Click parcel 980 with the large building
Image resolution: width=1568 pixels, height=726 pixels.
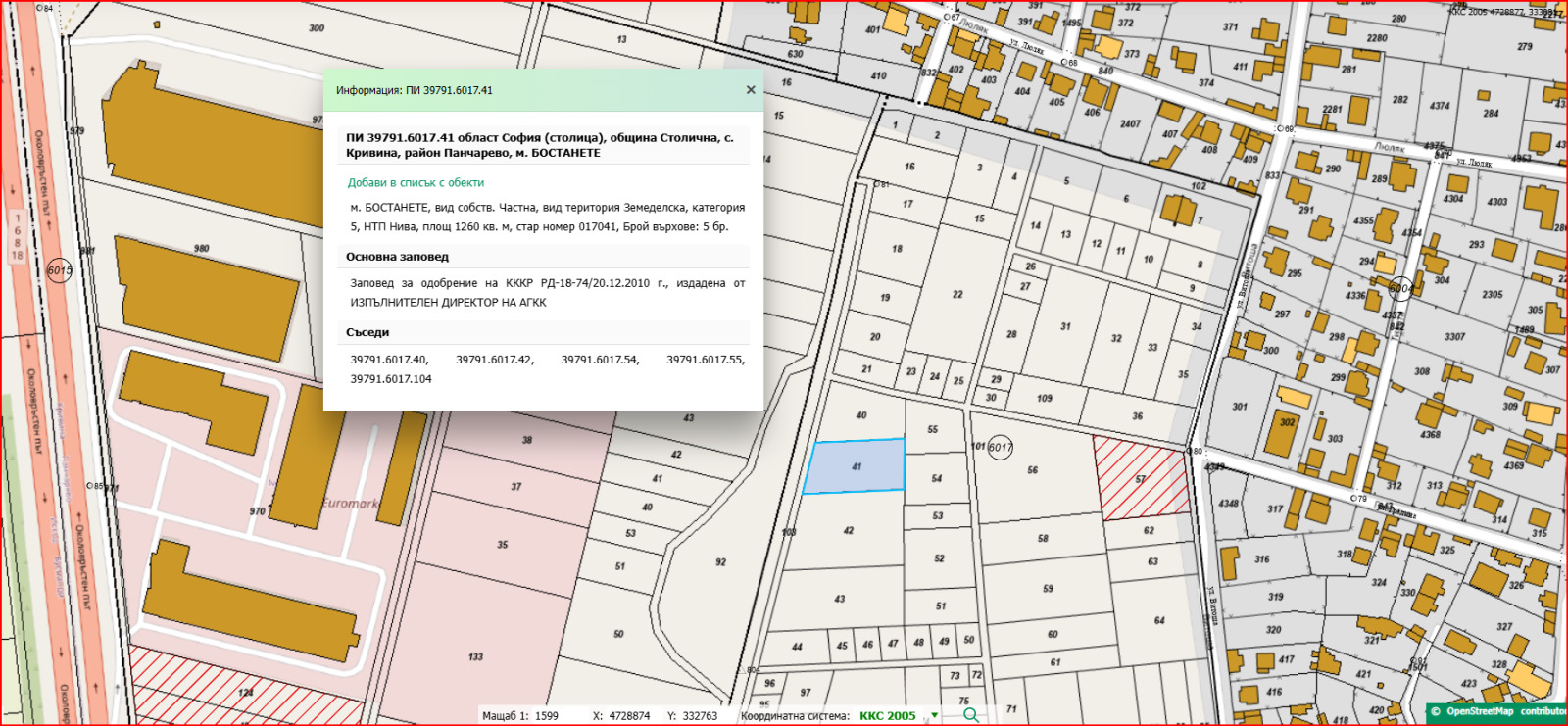coord(202,248)
